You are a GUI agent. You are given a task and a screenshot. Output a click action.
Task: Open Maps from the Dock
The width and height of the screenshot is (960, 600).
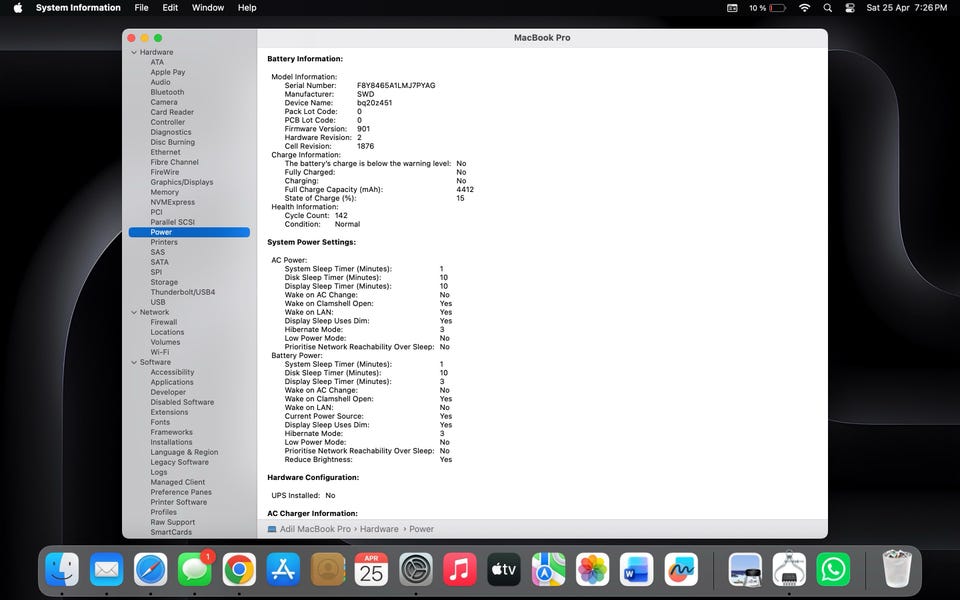coord(549,569)
